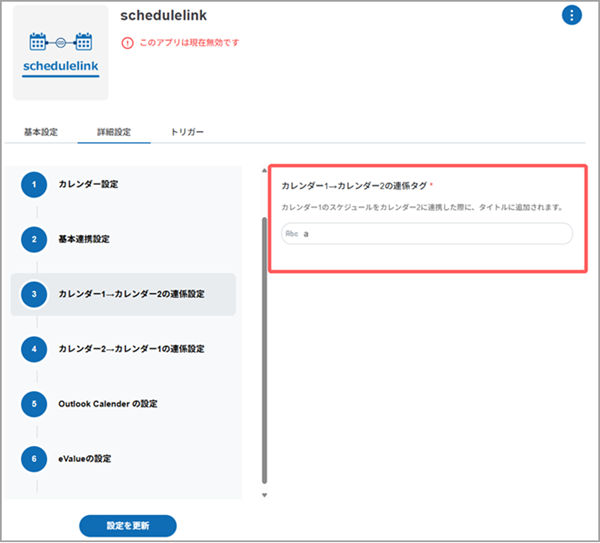Switch to the 詳細設定 tab
Screen dimensions: 600x543
pyautogui.click(x=114, y=132)
